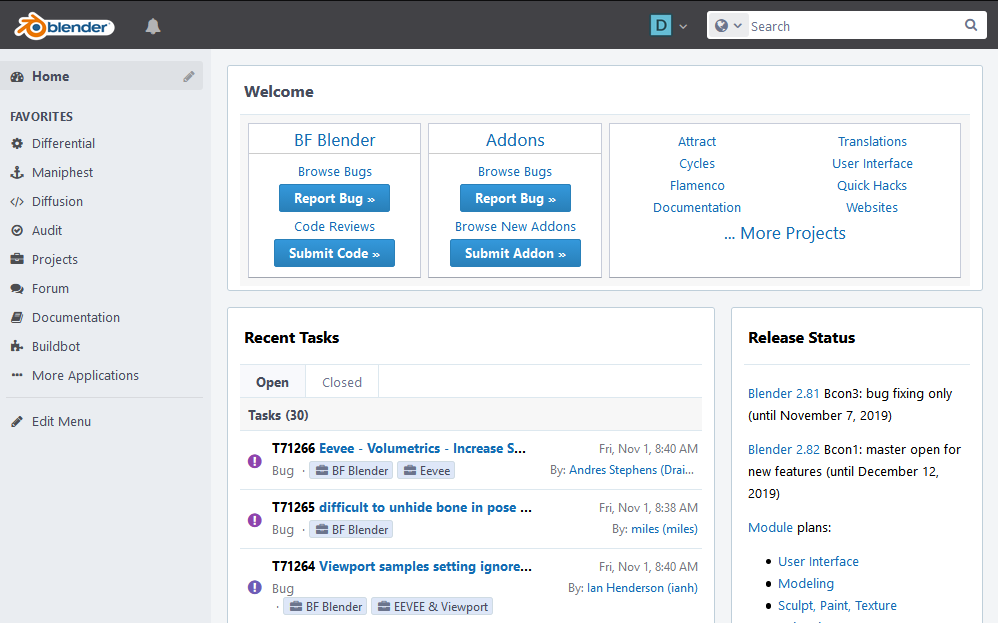Click the More Applications ellipsis icon
This screenshot has height=623, width=998.
coord(17,375)
